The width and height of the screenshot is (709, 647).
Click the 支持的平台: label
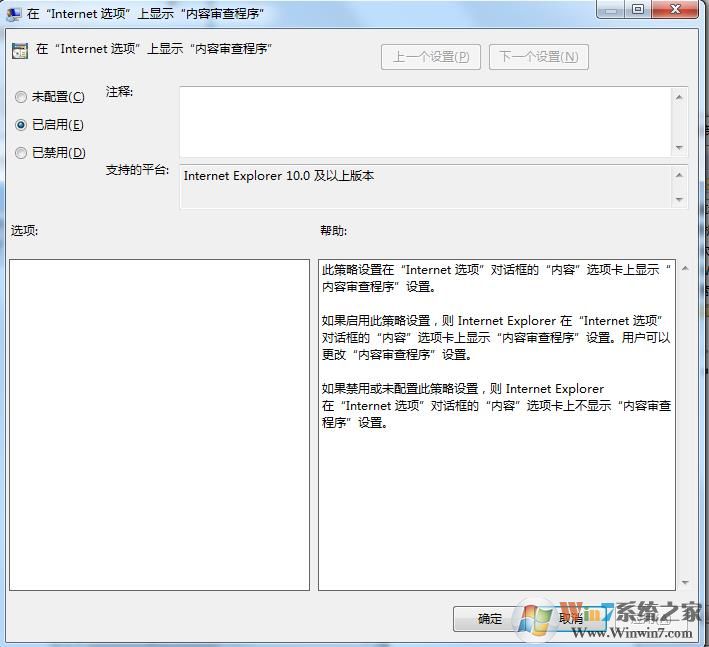coord(137,170)
